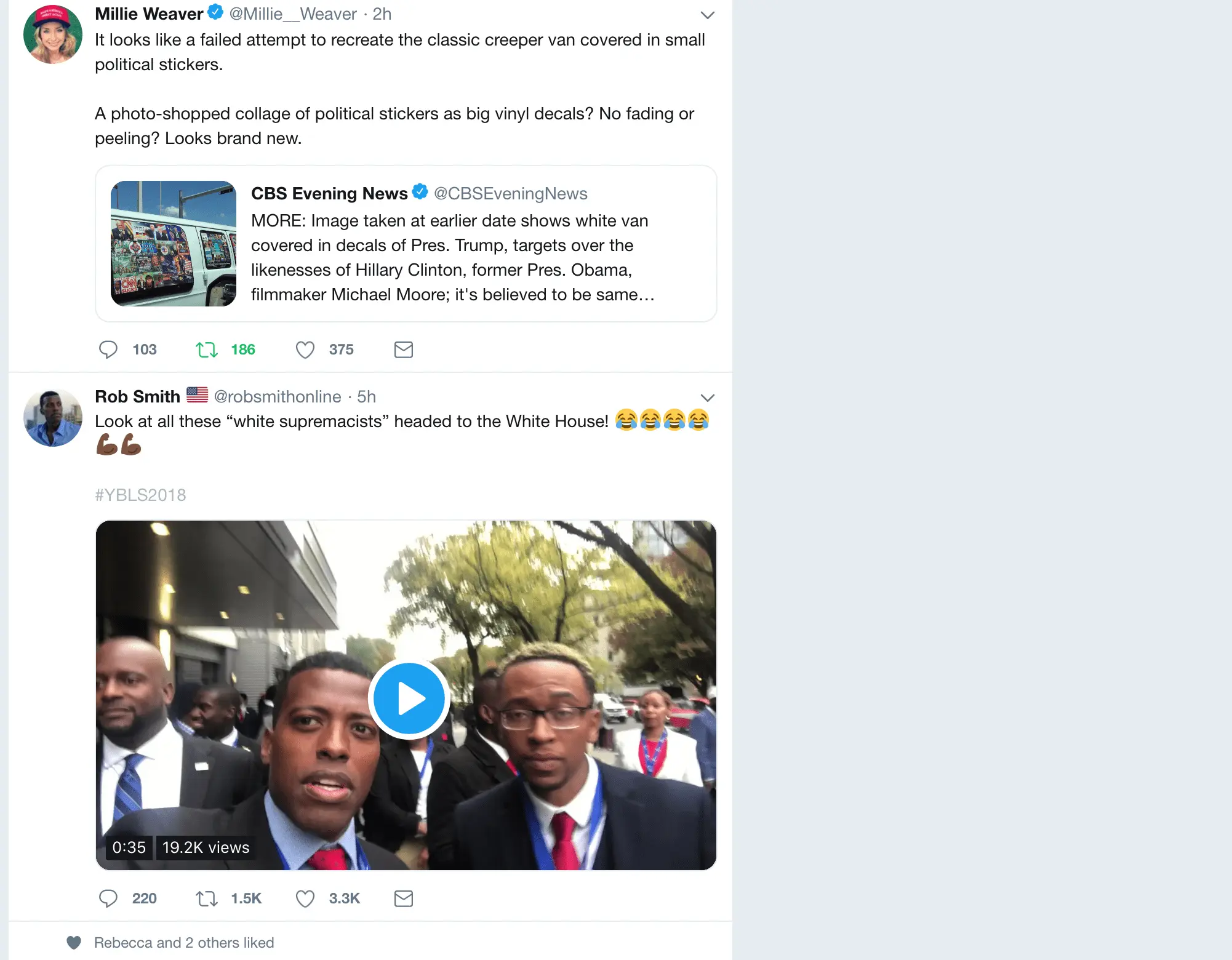The image size is (1232, 960).
Task: View the white van photo thumbnail
Action: click(174, 244)
